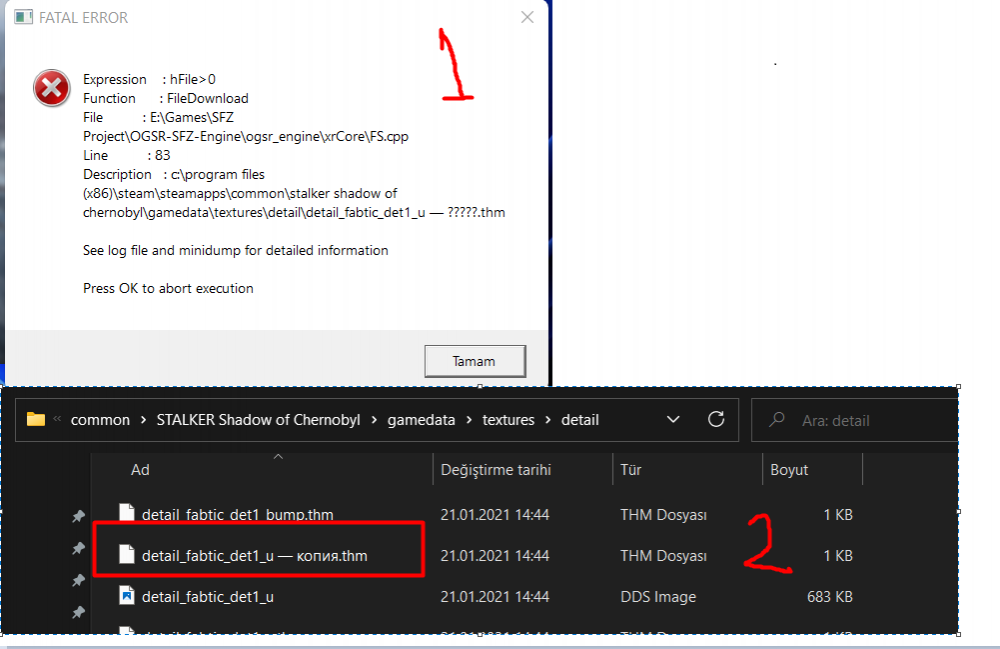Image resolution: width=1000 pixels, height=649 pixels.
Task: Show hidden breadcrumb path chevrons
Action: (57, 419)
